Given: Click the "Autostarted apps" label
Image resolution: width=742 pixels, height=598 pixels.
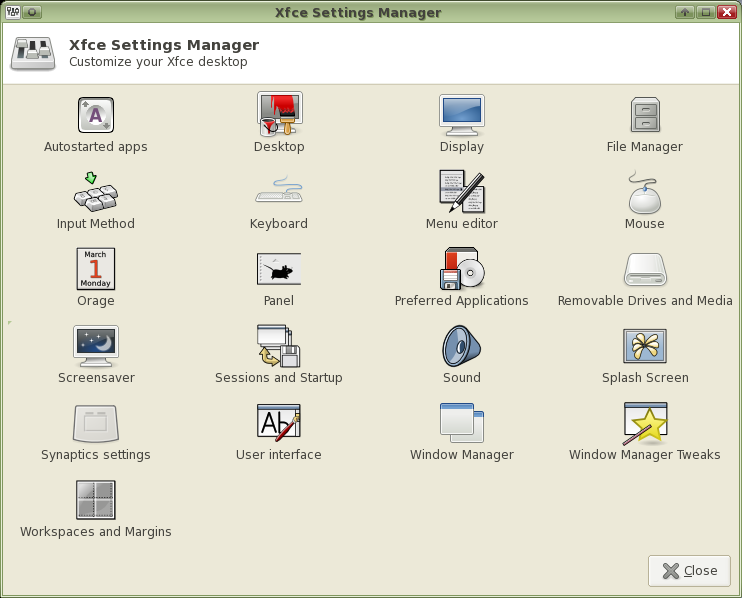Looking at the screenshot, I should (96, 147).
